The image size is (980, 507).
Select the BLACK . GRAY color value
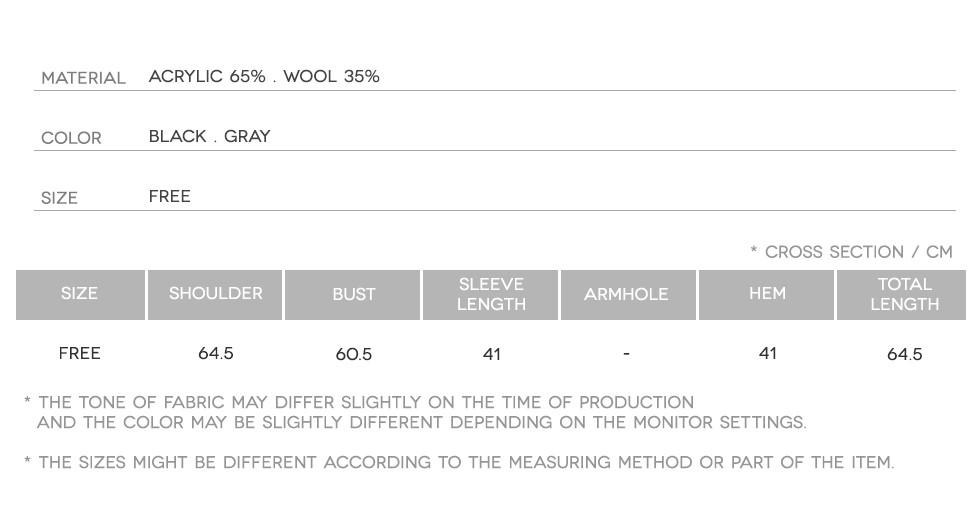point(209,137)
